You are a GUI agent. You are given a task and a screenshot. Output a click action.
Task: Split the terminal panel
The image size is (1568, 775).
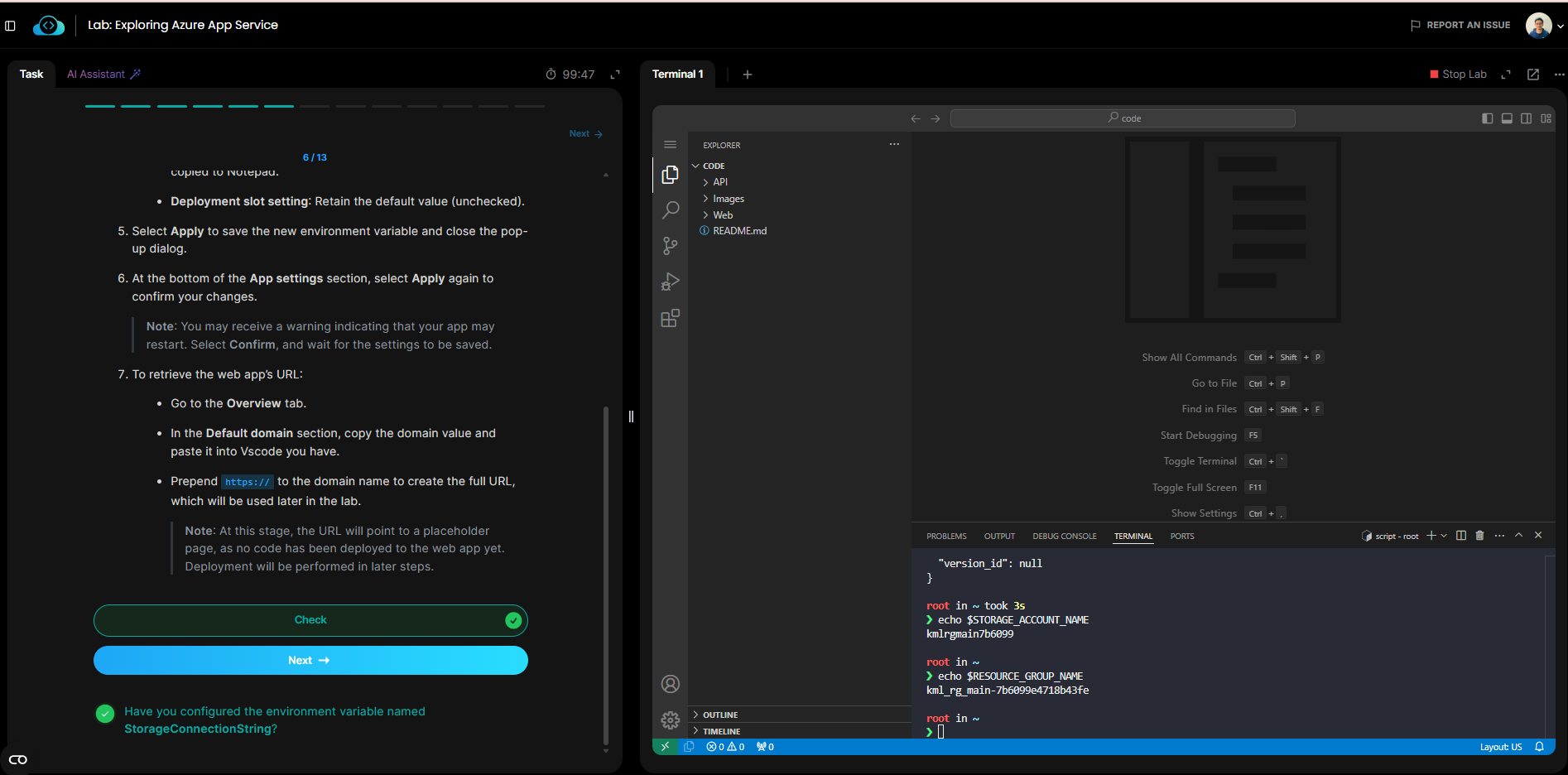pyautogui.click(x=1461, y=536)
